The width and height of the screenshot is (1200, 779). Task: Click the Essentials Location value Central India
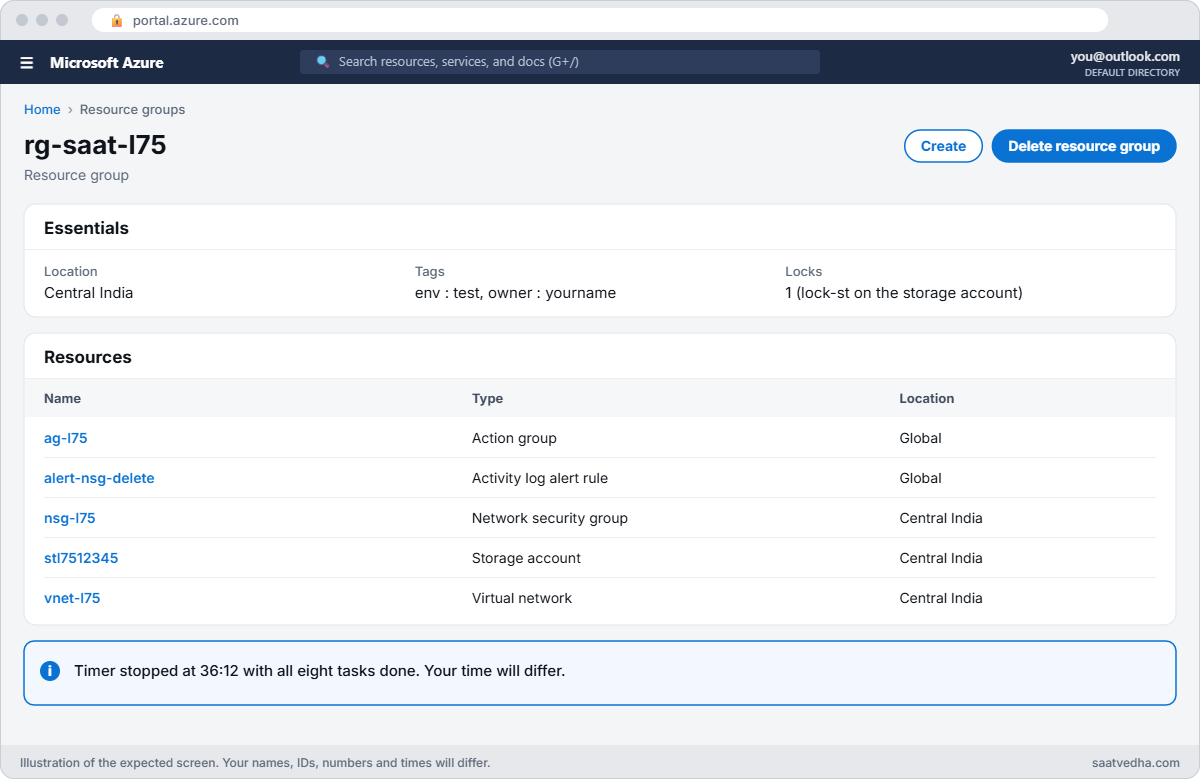pyautogui.click(x=88, y=293)
